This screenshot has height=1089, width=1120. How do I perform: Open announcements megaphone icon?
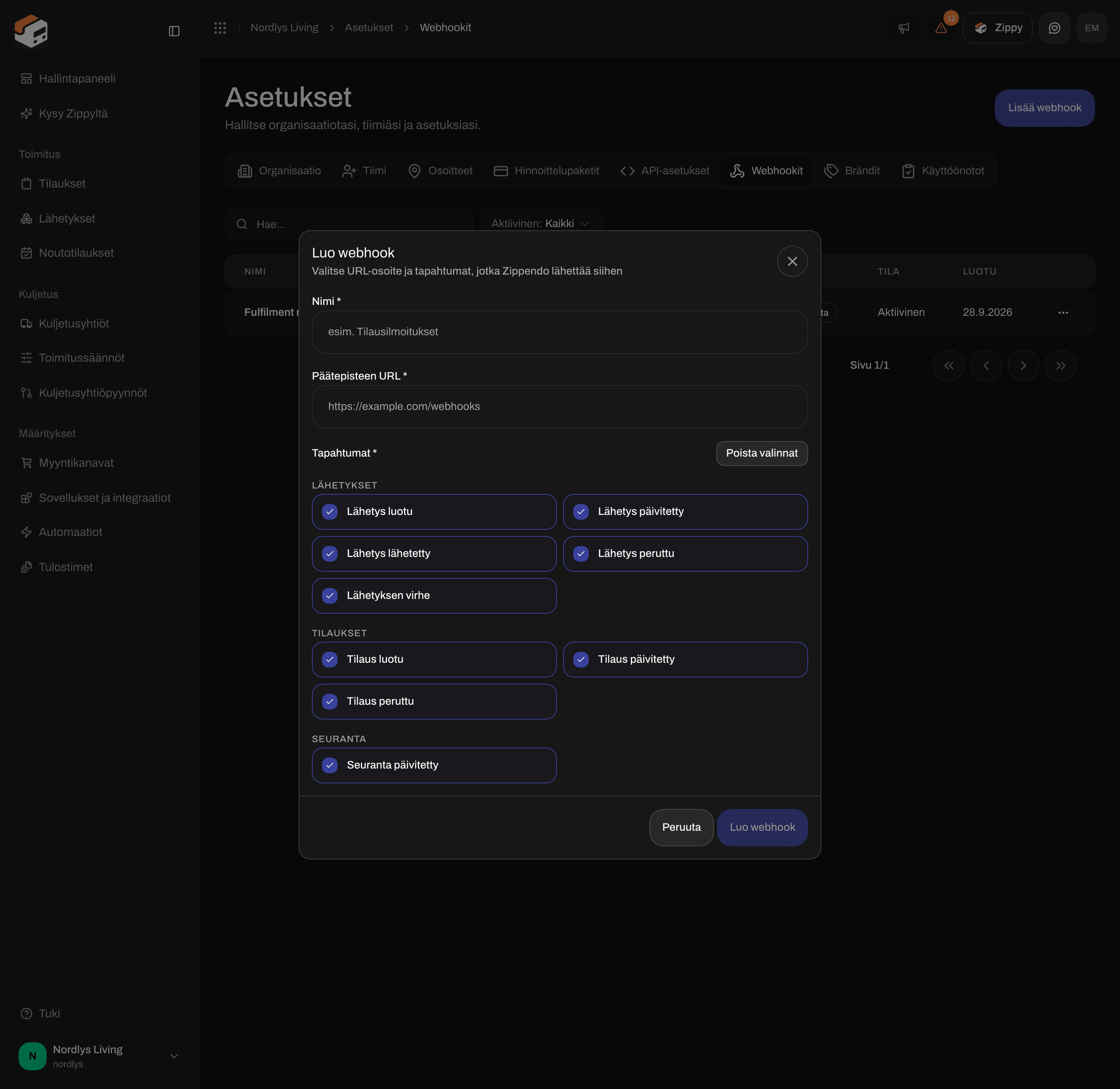(x=904, y=28)
